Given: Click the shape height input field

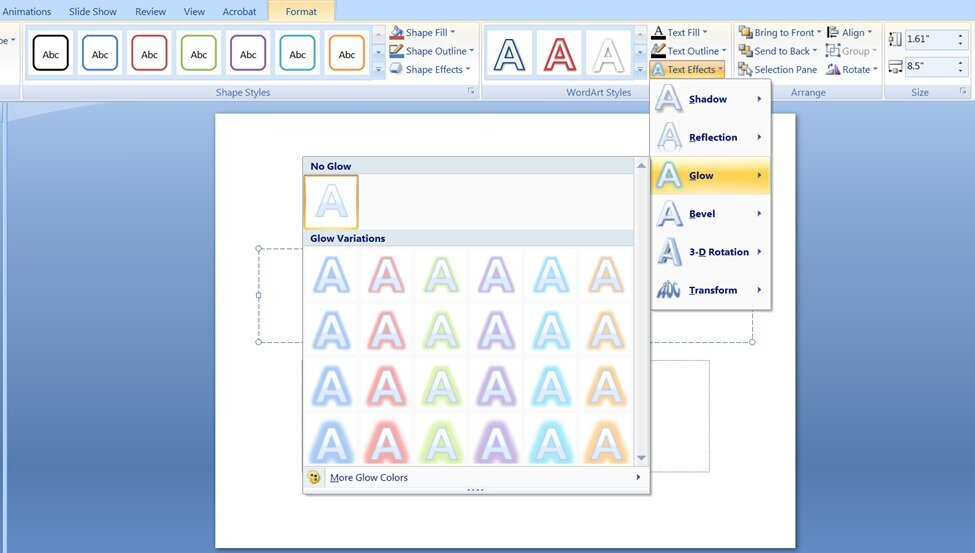Looking at the screenshot, I should (931, 40).
